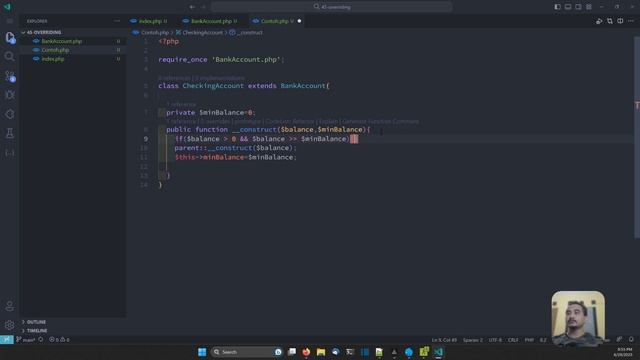This screenshot has width=640, height=360.
Task: Click the main branch indicator in status bar
Action: [25, 340]
